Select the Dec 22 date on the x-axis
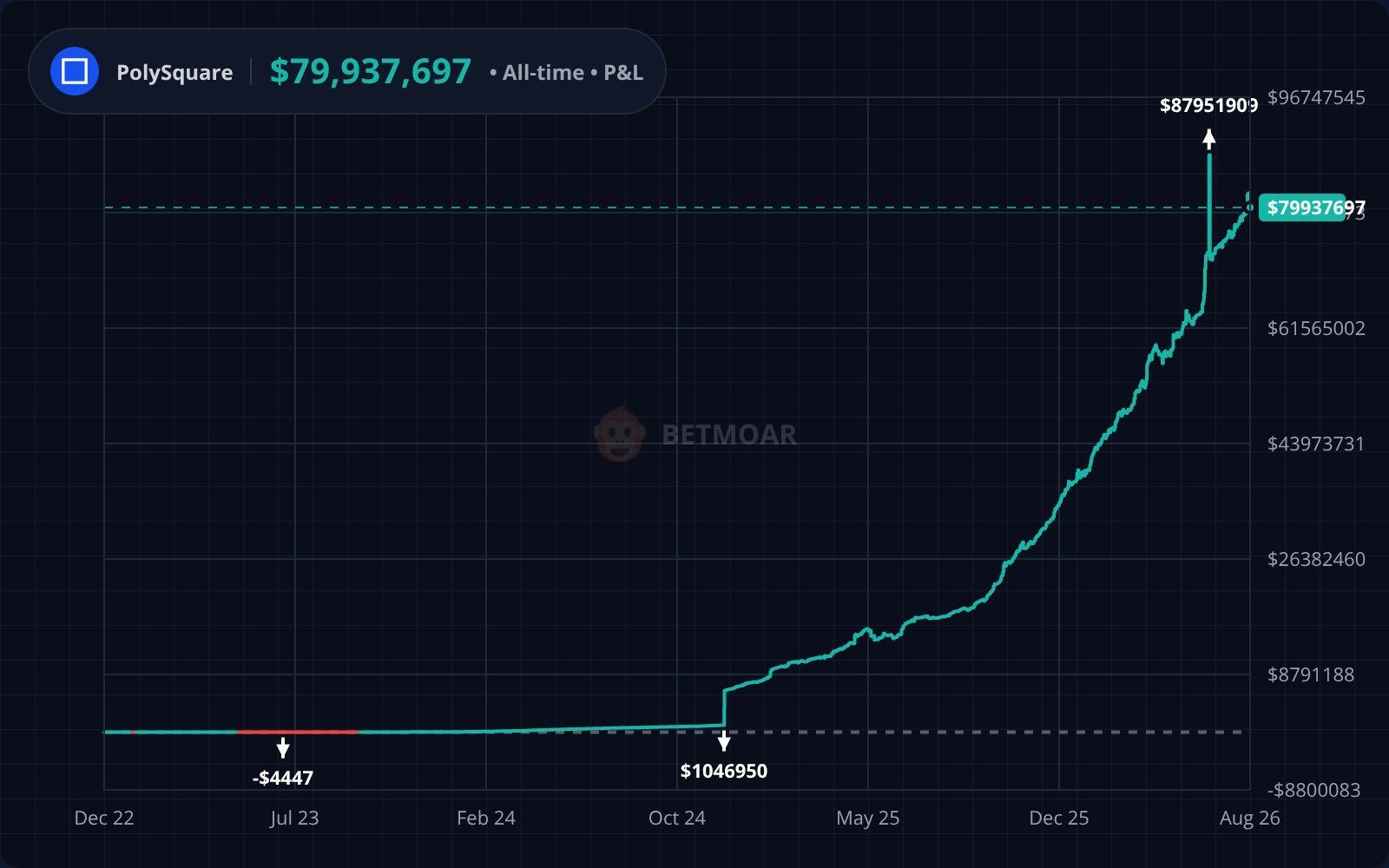 [x=104, y=818]
